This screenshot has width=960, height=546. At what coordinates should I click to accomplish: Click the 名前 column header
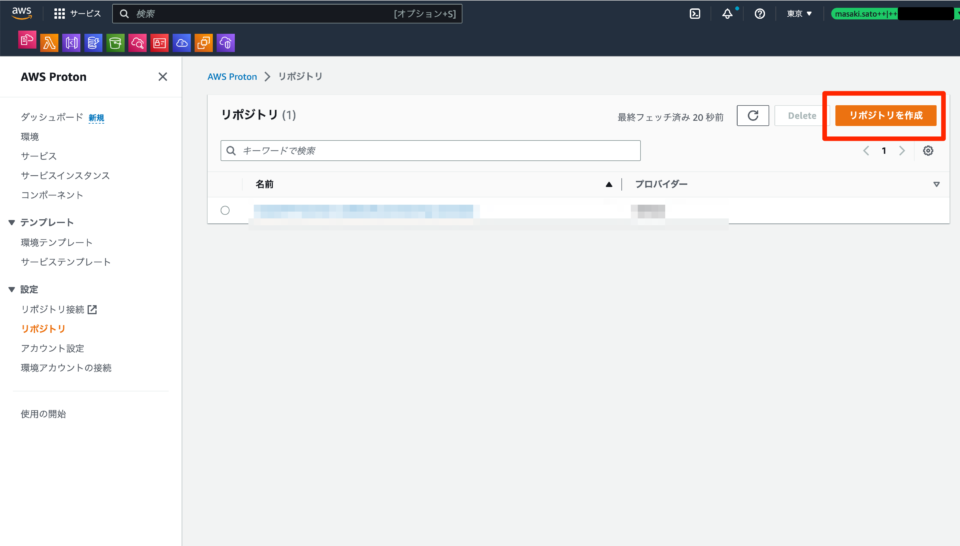(x=264, y=184)
